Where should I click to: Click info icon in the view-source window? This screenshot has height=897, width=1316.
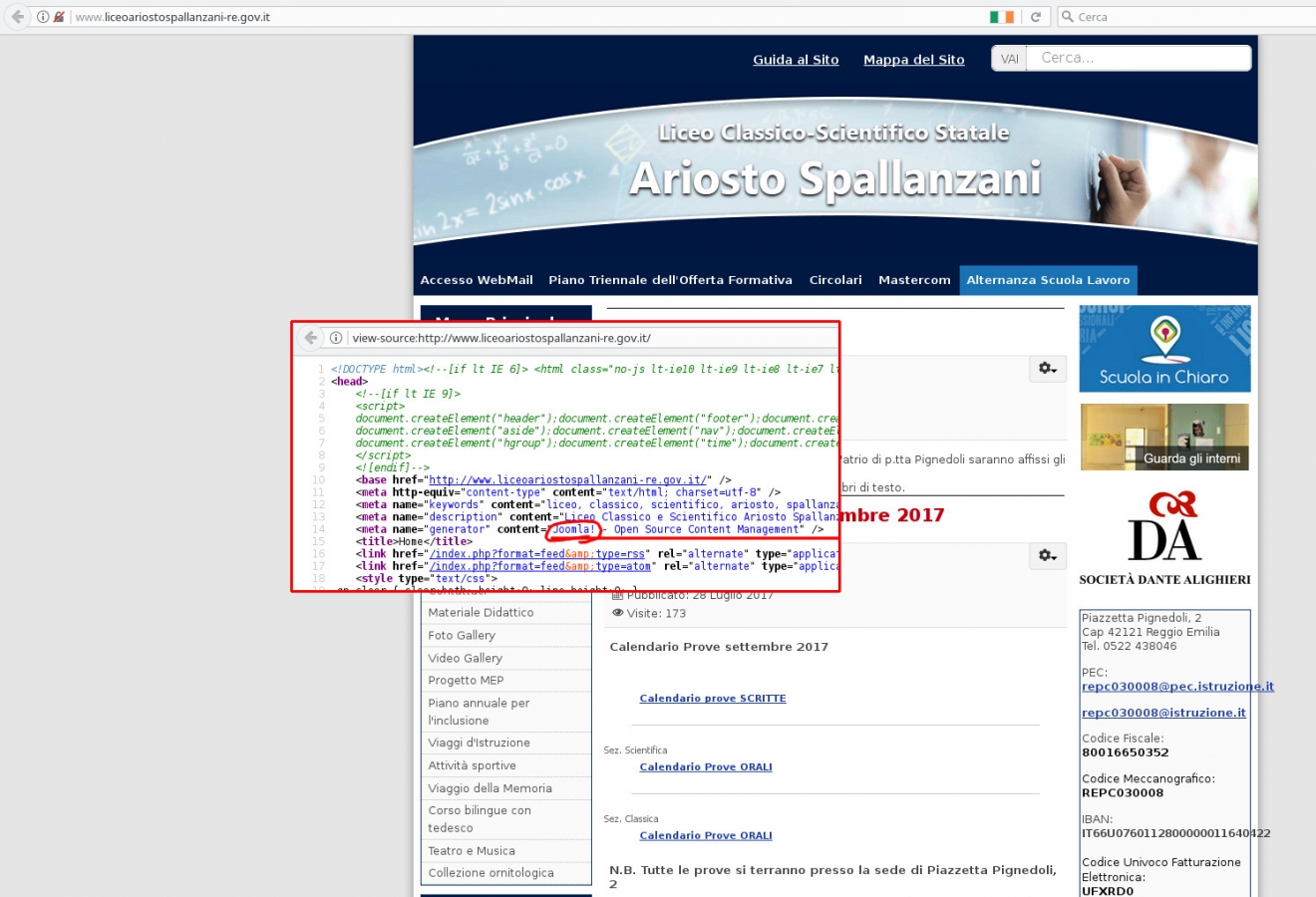336,338
